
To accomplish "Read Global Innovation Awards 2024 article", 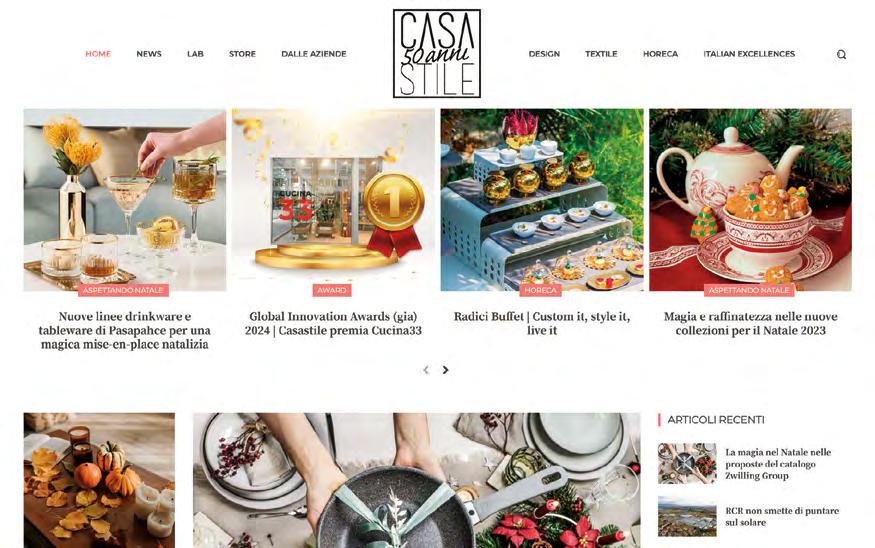I will pos(333,324).
